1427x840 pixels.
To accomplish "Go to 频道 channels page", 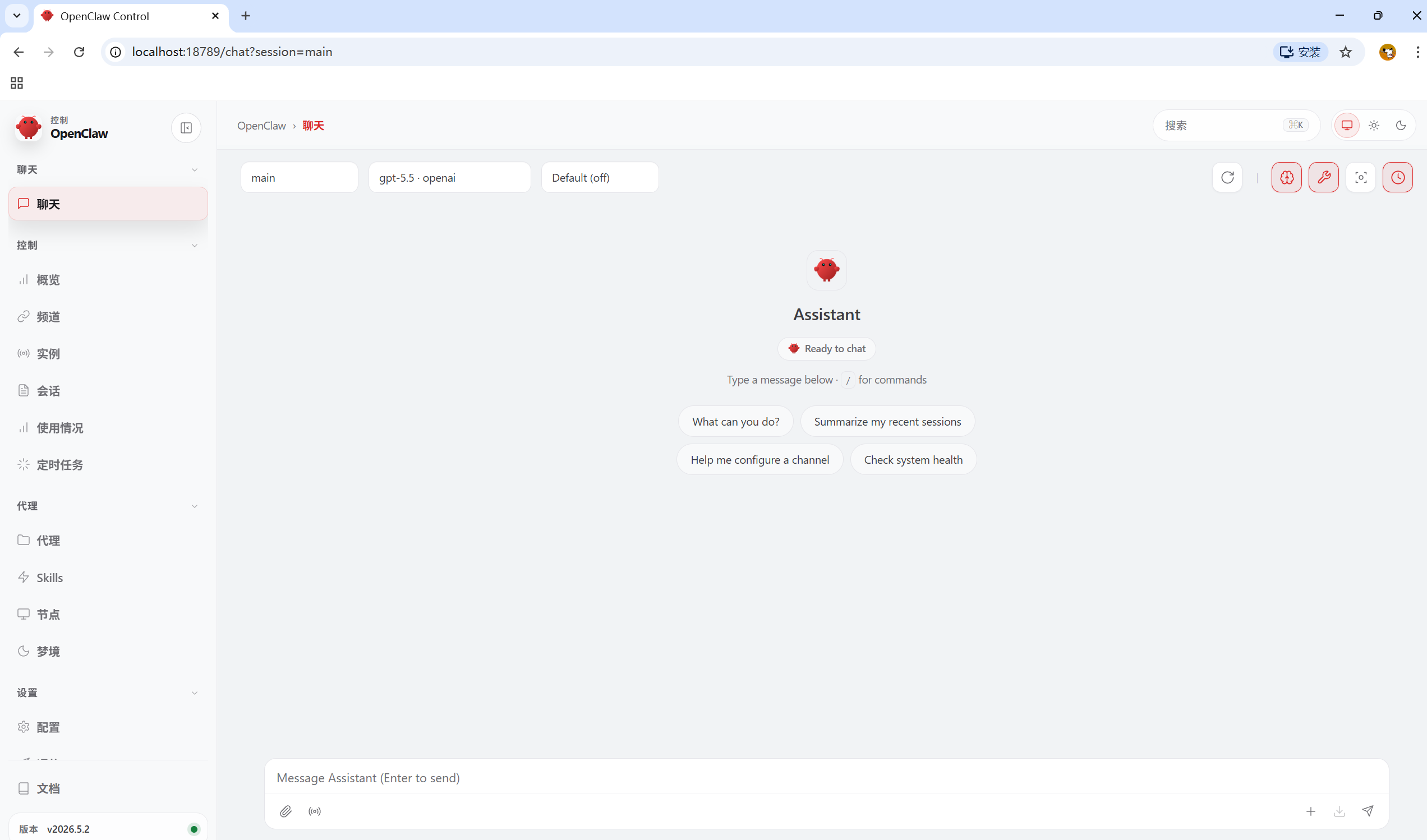I will 108,317.
